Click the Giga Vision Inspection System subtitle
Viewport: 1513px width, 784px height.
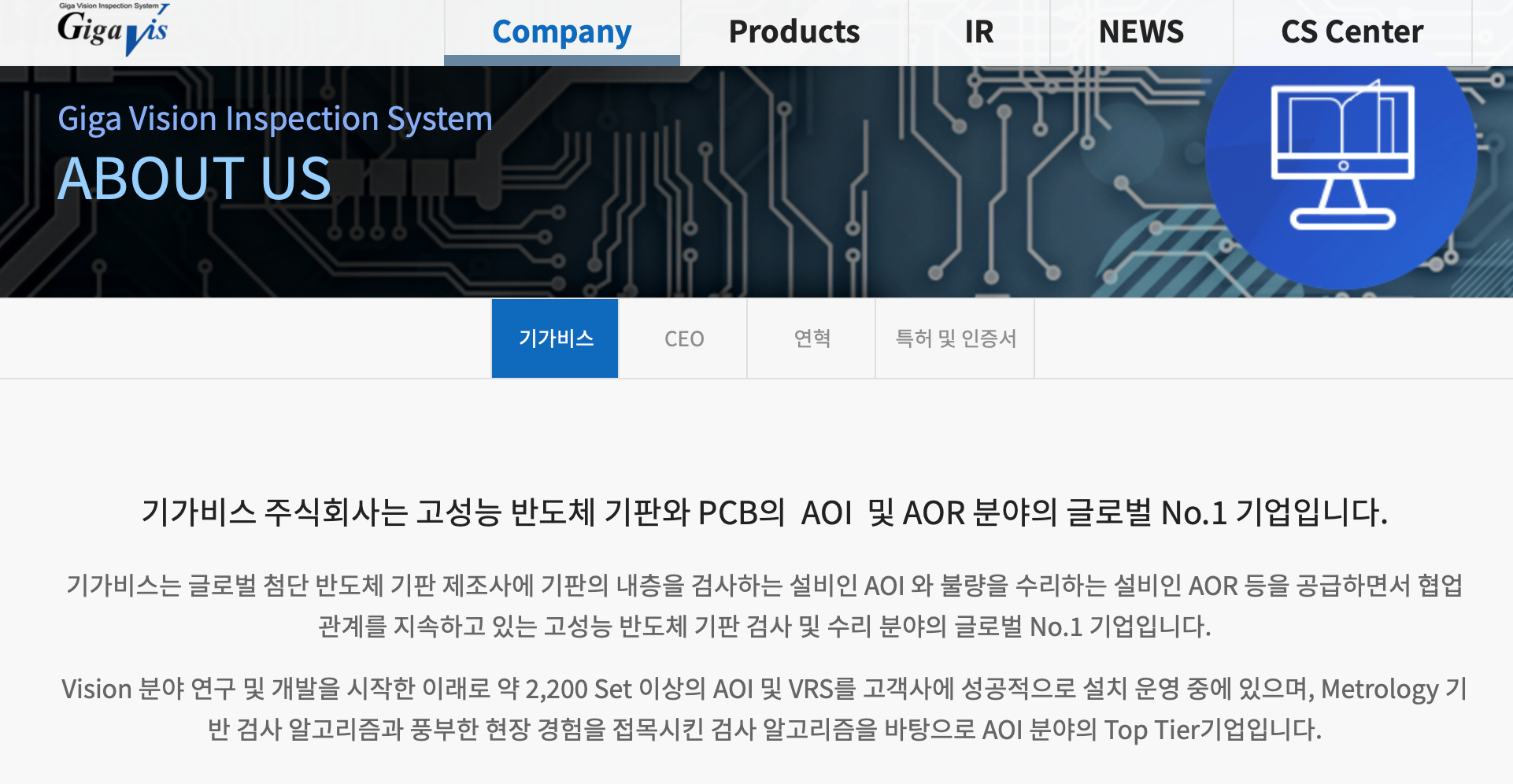pyautogui.click(x=276, y=120)
